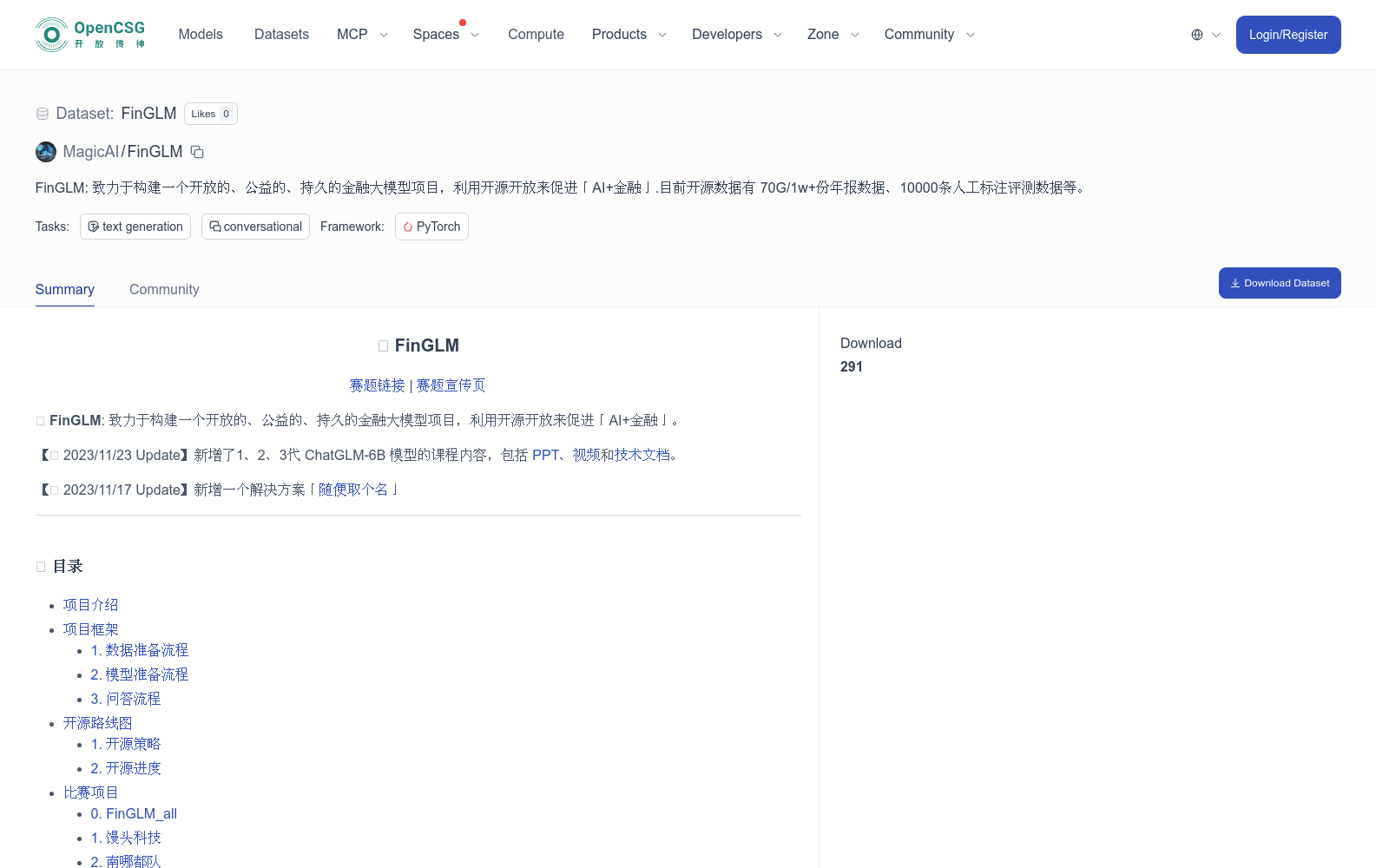This screenshot has width=1389, height=868.
Task: Click the OpenCSG logo
Action: point(89,34)
